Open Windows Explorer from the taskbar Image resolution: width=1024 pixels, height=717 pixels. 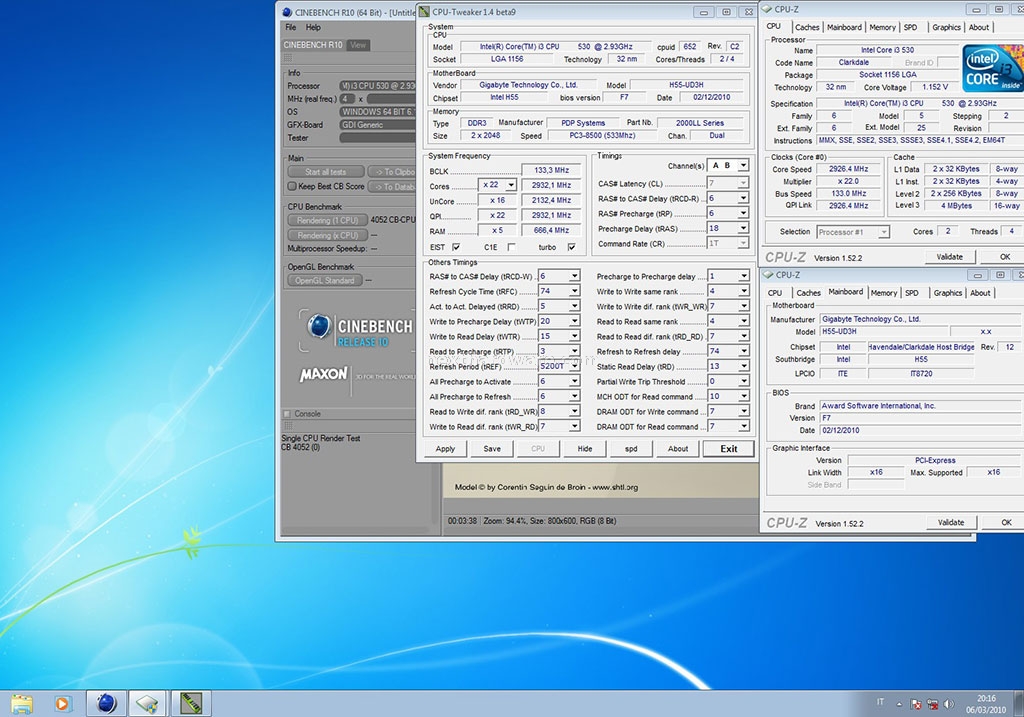22,703
